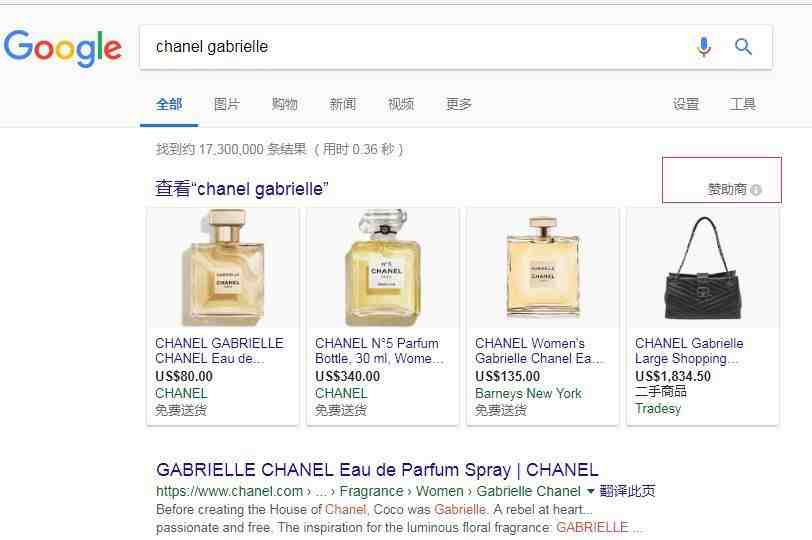Click the Chanel N°5 Parfum bottle image
This screenshot has height=540, width=812.
click(383, 268)
